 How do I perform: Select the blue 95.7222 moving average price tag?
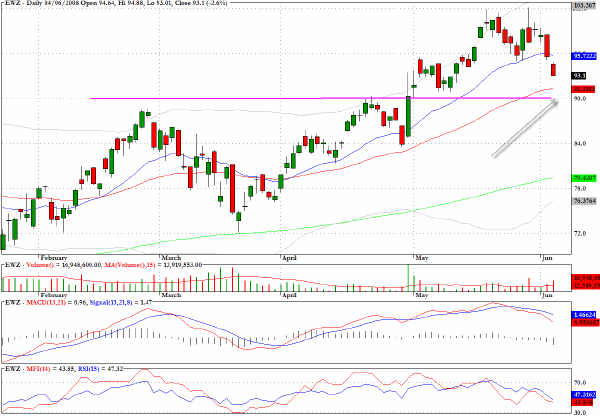(x=584, y=56)
